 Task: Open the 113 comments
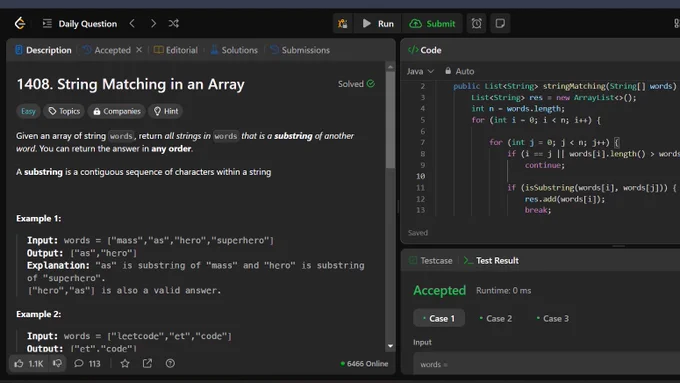click(x=87, y=363)
